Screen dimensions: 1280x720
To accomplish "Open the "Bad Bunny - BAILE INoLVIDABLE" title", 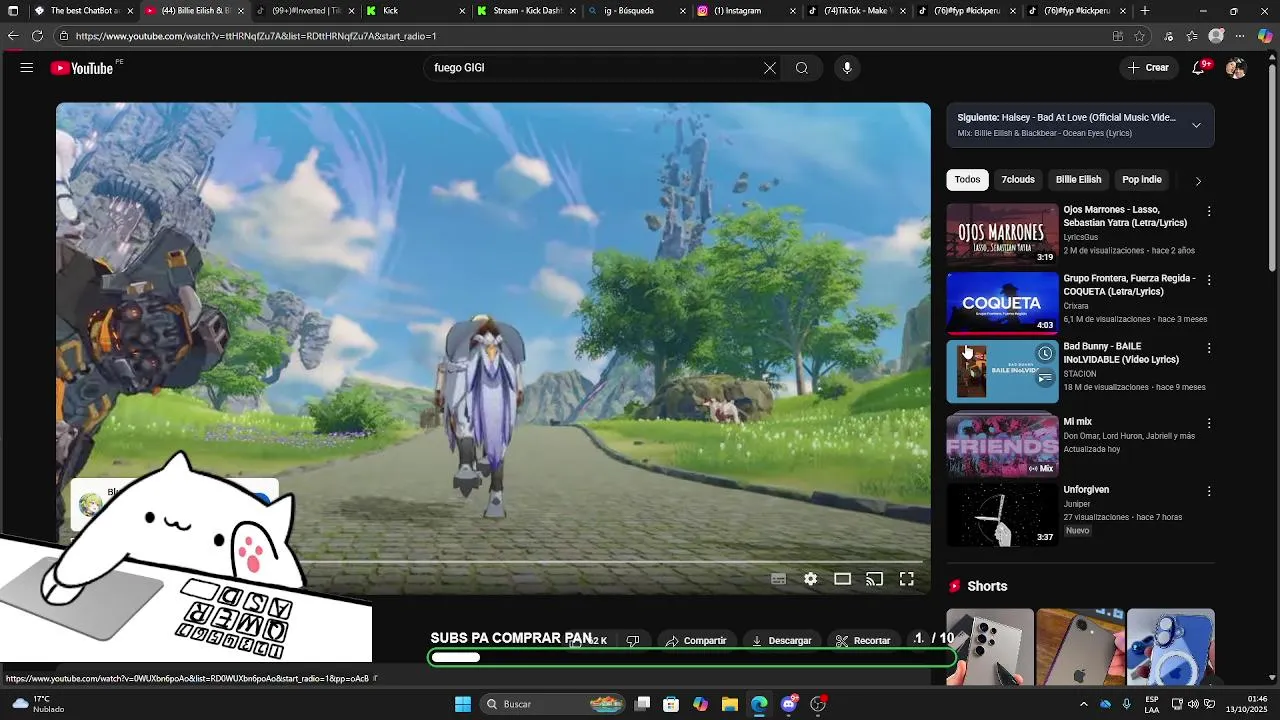I will (1121, 353).
